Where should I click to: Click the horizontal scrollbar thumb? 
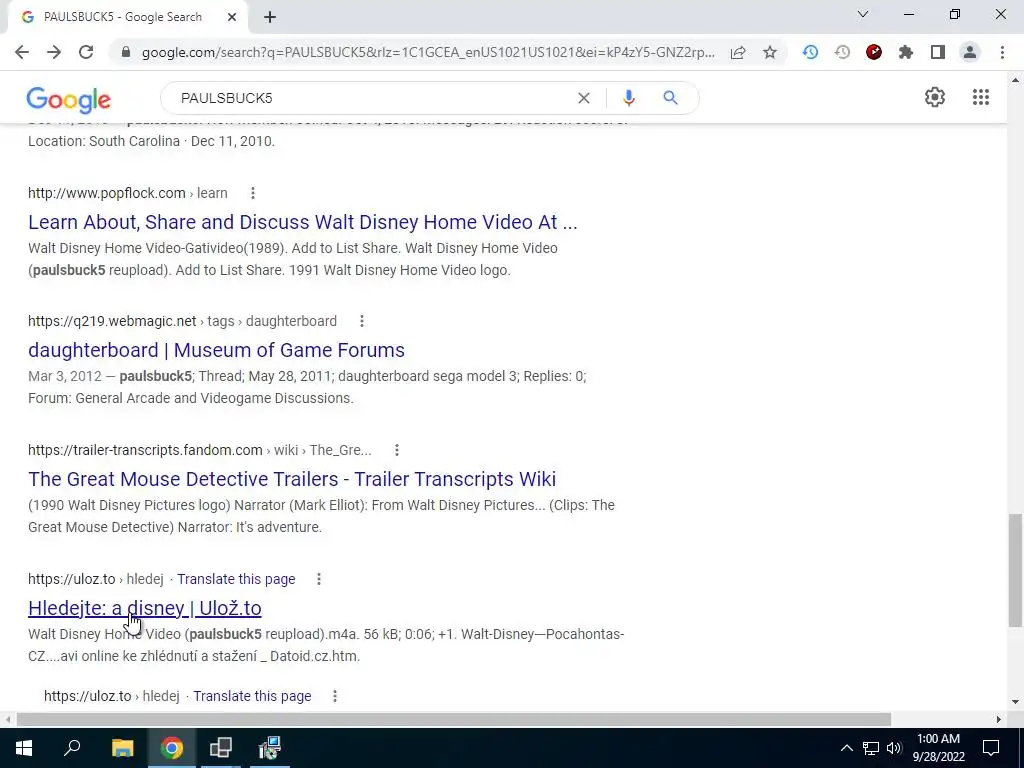click(453, 719)
